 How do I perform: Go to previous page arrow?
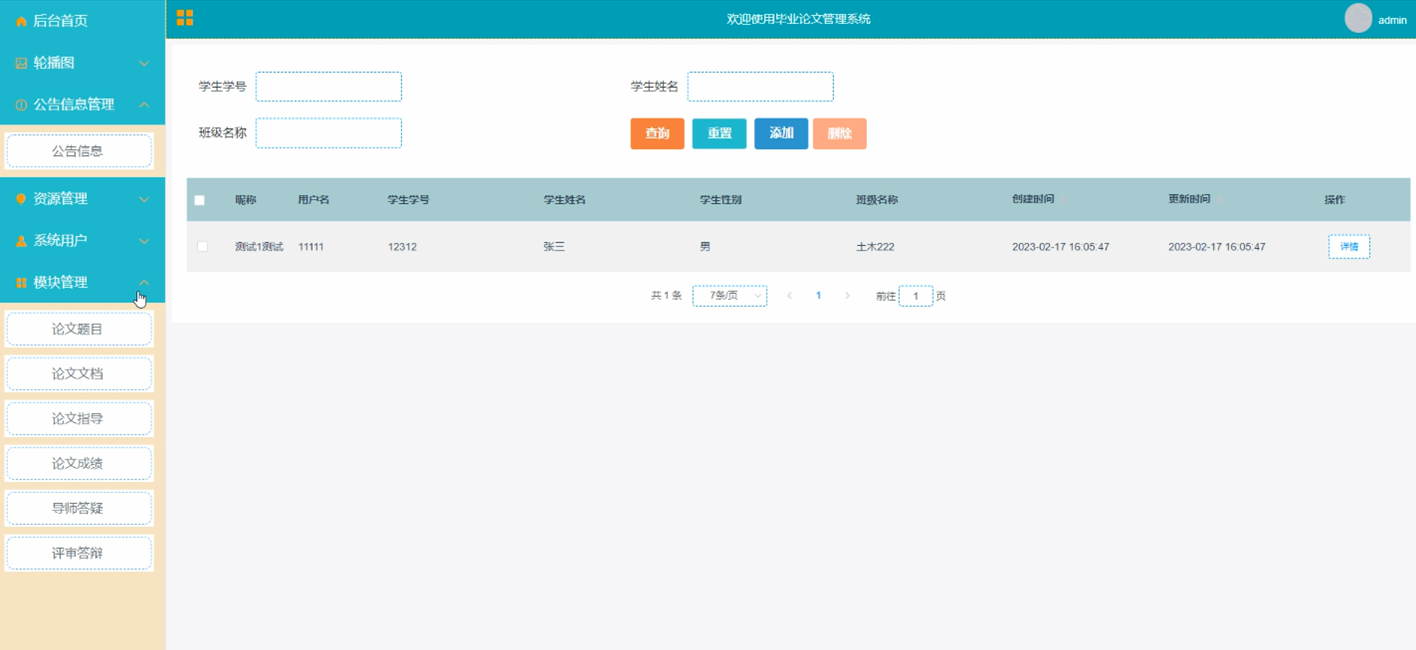[790, 296]
